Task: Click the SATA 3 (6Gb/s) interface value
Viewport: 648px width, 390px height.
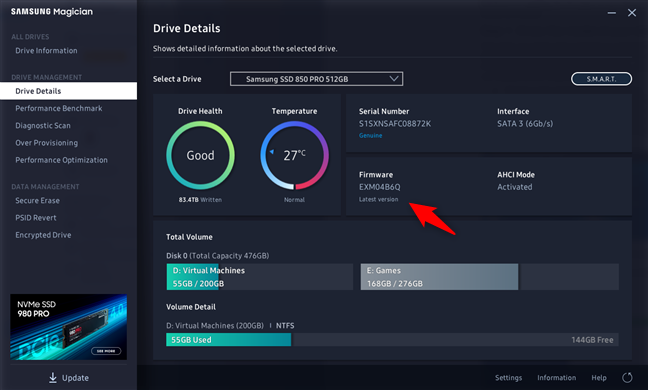Action: (525, 124)
